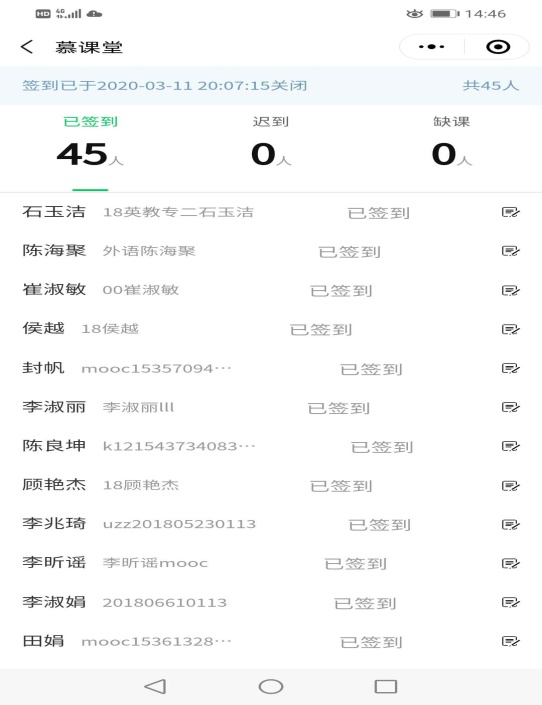This screenshot has width=542, height=705.
Task: Edit sign-in status for 顾艳杰
Action: coord(511,486)
